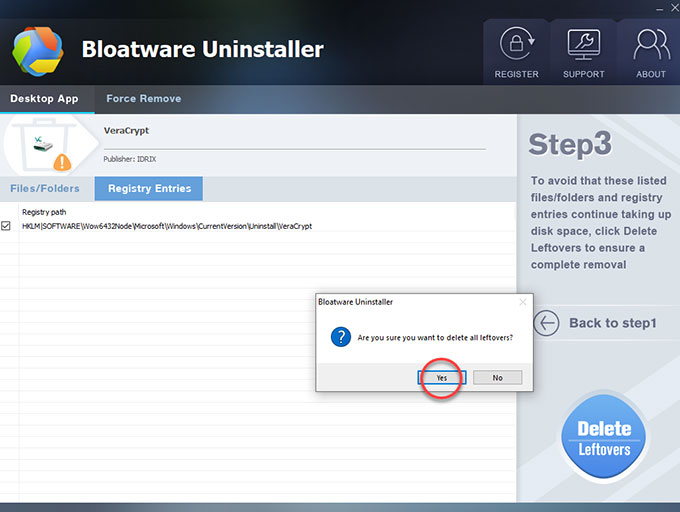680x512 pixels.
Task: Click the Registry path column header
Action: click(x=44, y=212)
